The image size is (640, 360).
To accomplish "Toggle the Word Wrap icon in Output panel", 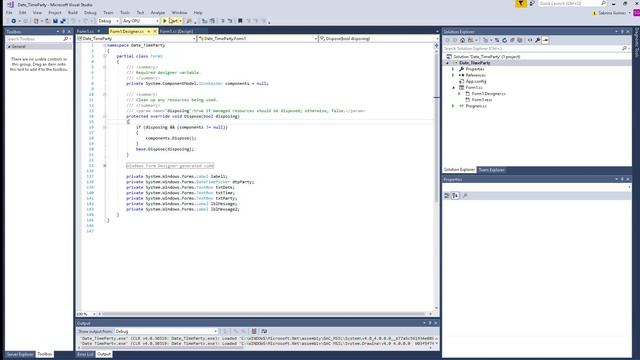I will click(264, 331).
